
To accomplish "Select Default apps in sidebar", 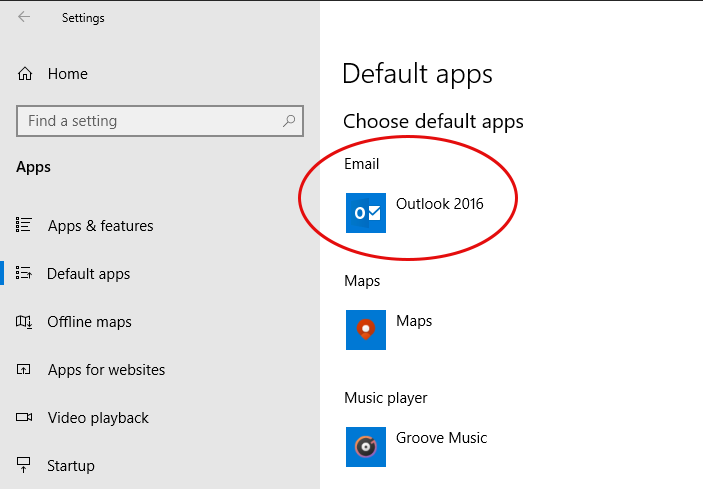I will click(x=89, y=274).
